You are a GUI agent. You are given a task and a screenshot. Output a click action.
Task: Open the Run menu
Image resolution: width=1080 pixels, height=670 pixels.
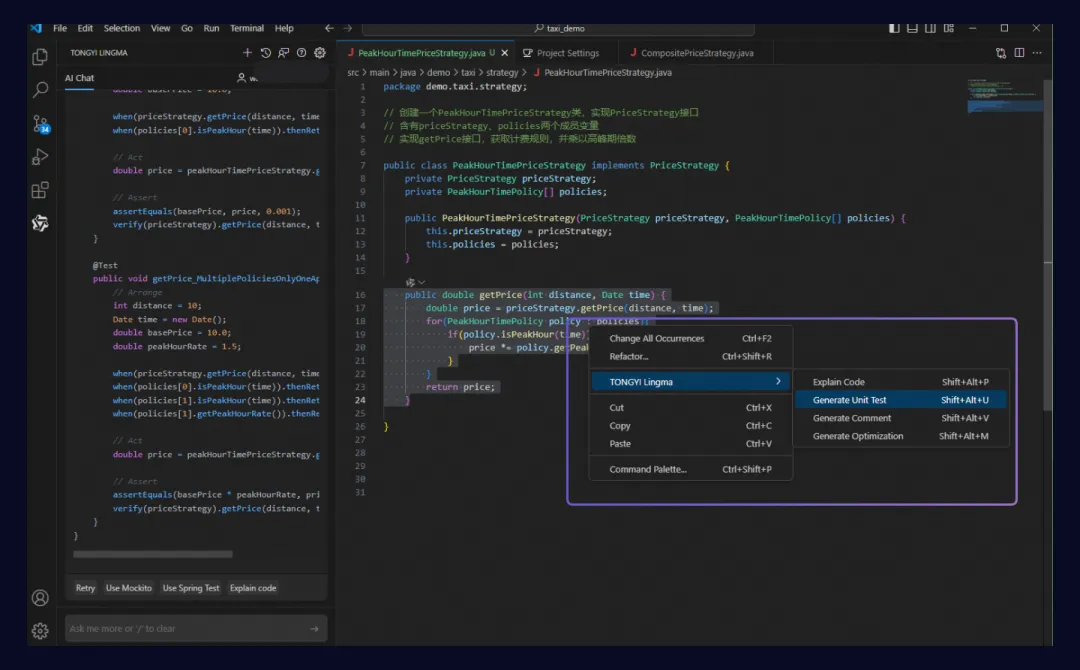211,28
